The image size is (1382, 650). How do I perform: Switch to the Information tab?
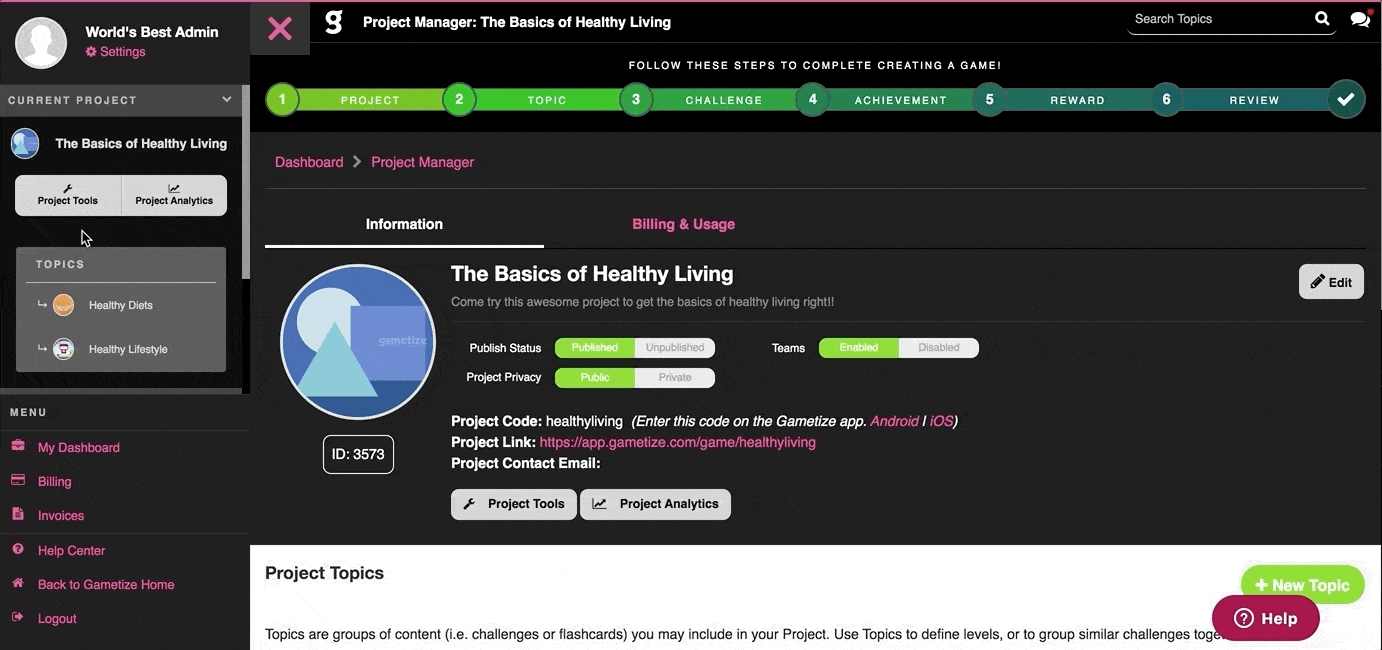coord(404,224)
